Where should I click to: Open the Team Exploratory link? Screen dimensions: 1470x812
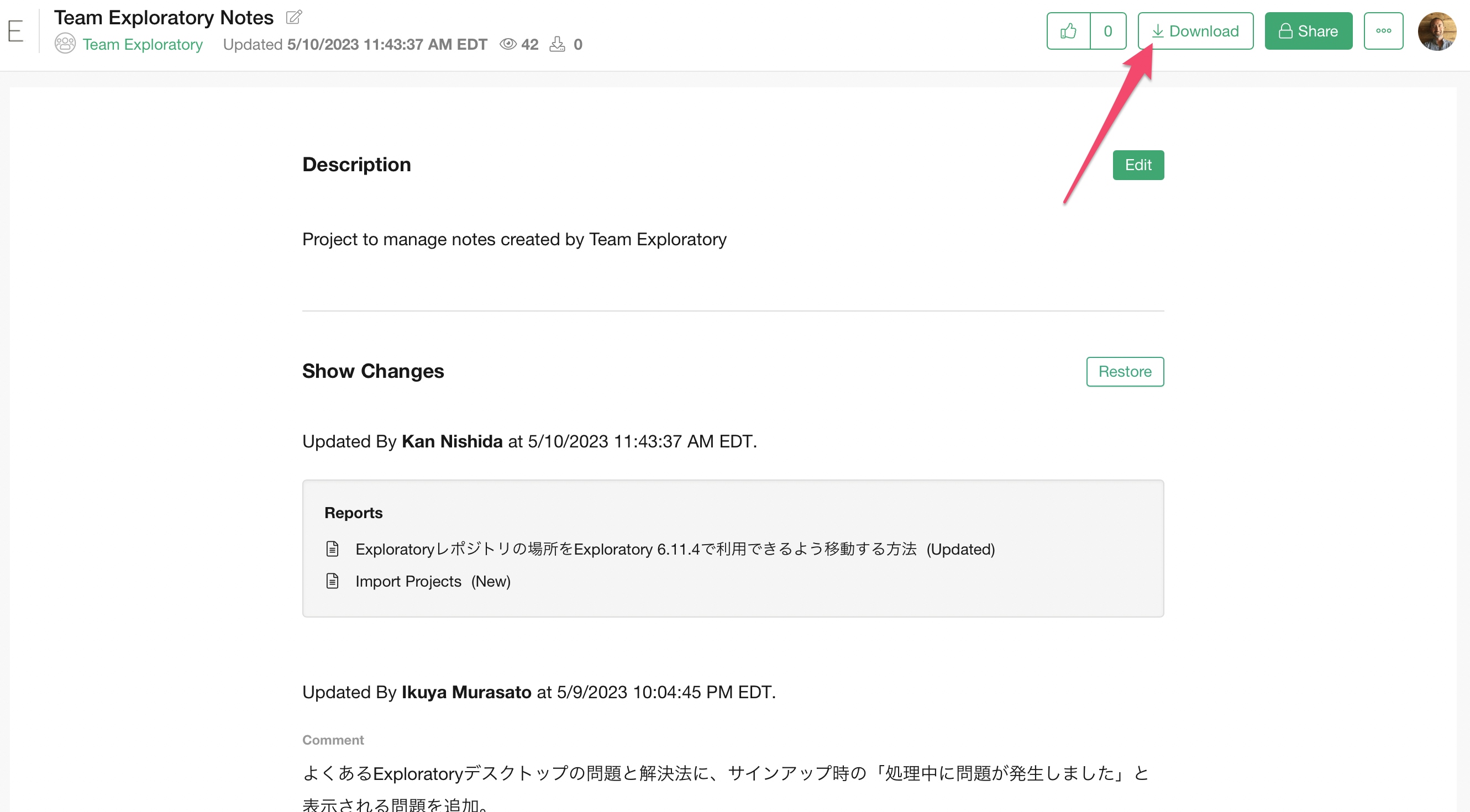click(x=143, y=44)
